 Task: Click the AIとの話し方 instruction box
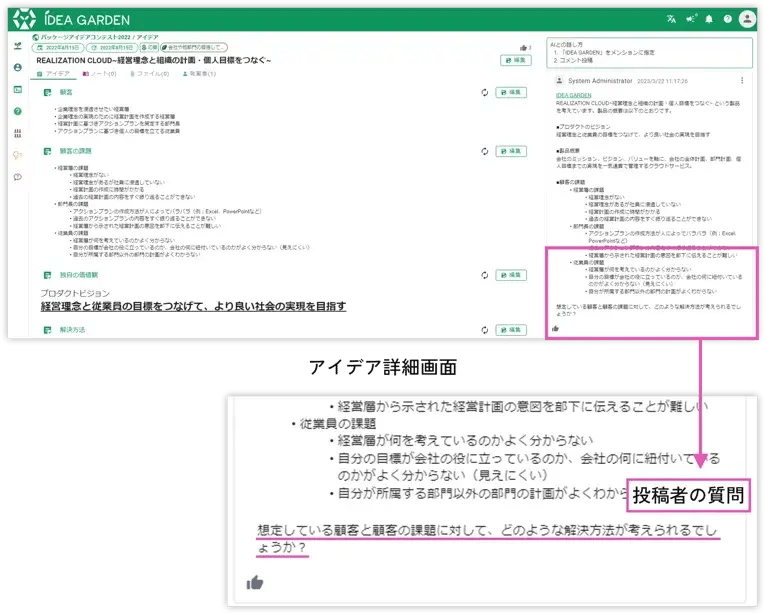tap(649, 53)
